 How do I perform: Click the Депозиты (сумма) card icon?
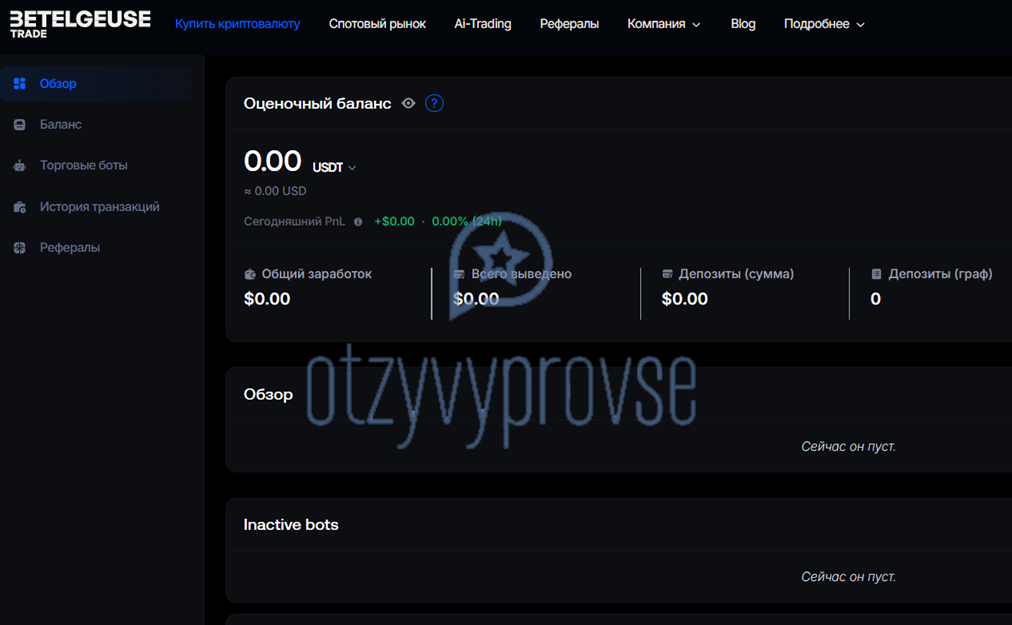click(x=667, y=274)
